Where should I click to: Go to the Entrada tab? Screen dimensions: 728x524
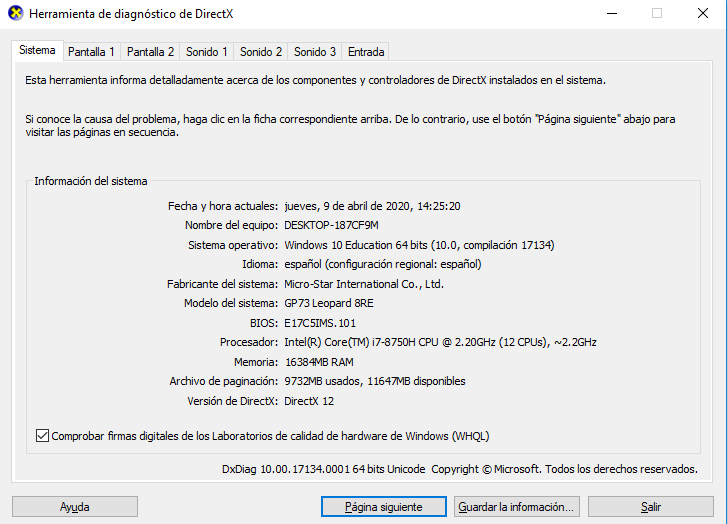(366, 52)
